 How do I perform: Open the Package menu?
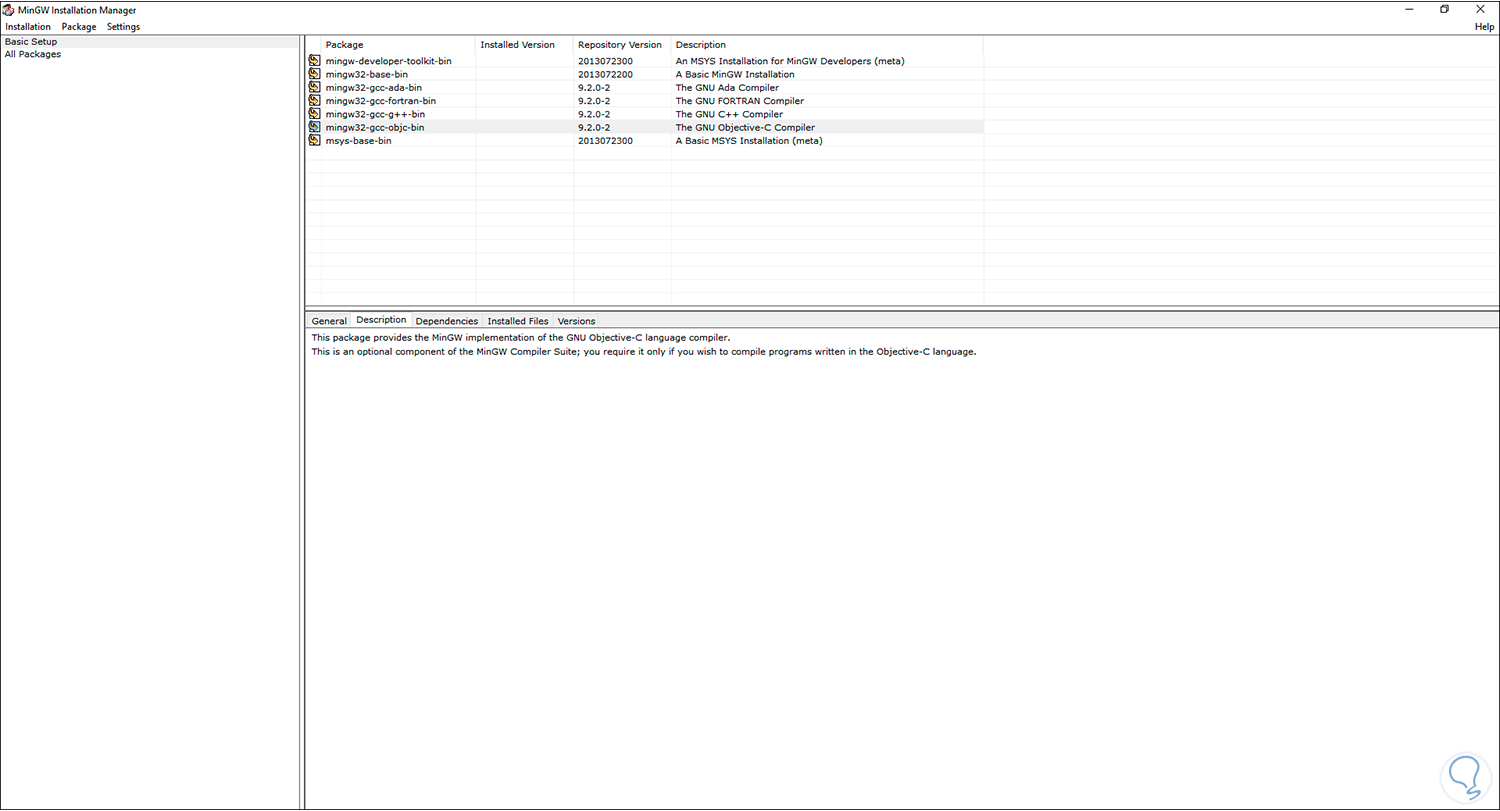(79, 27)
